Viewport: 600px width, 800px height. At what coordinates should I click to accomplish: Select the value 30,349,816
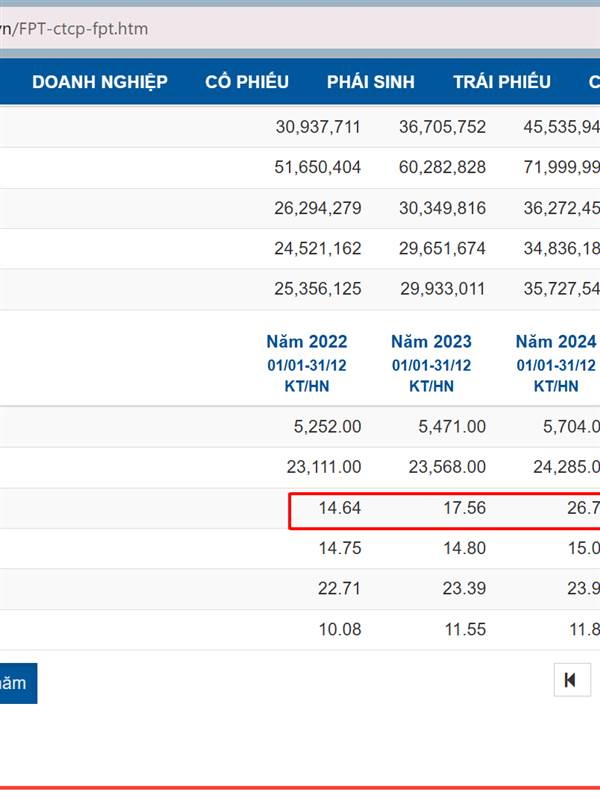click(442, 208)
